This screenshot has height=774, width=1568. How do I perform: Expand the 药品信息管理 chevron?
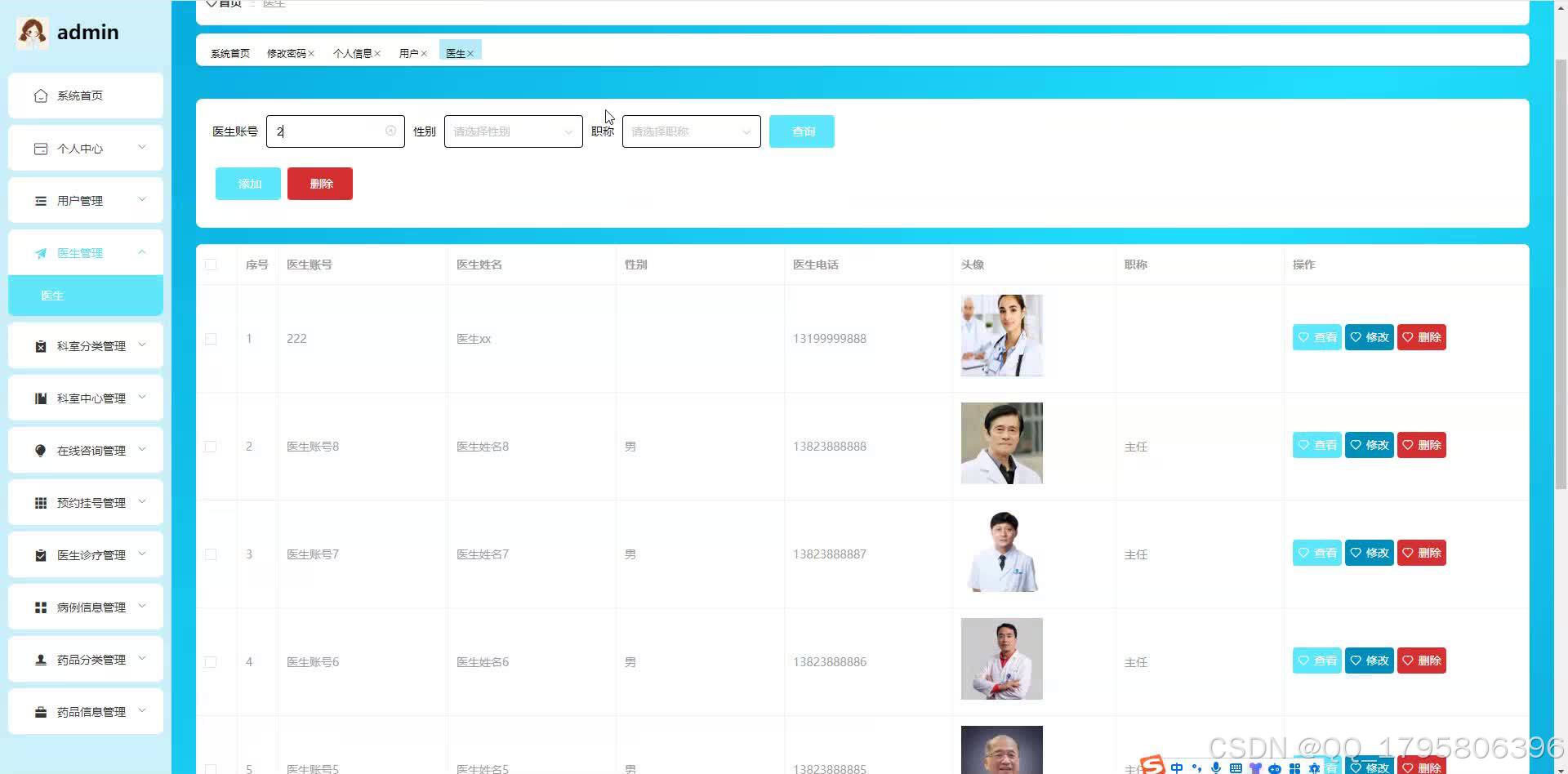[x=142, y=711]
